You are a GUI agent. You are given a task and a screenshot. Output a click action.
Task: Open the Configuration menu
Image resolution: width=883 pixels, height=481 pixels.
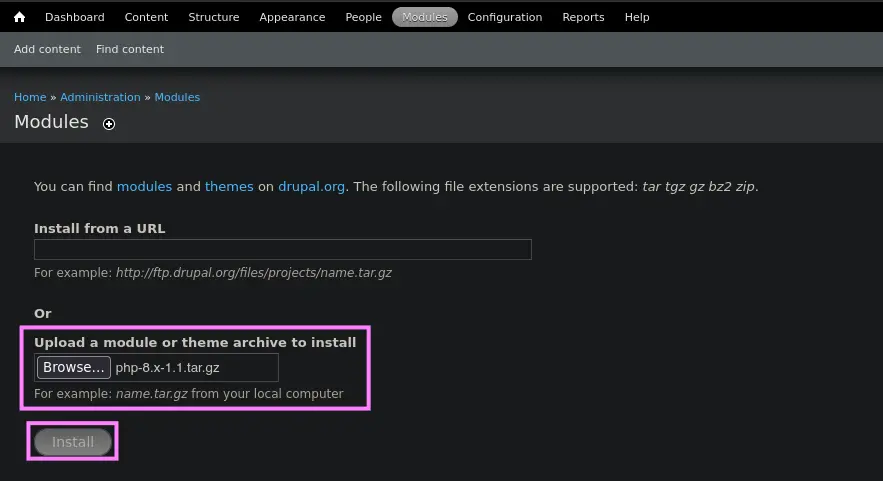pyautogui.click(x=505, y=17)
